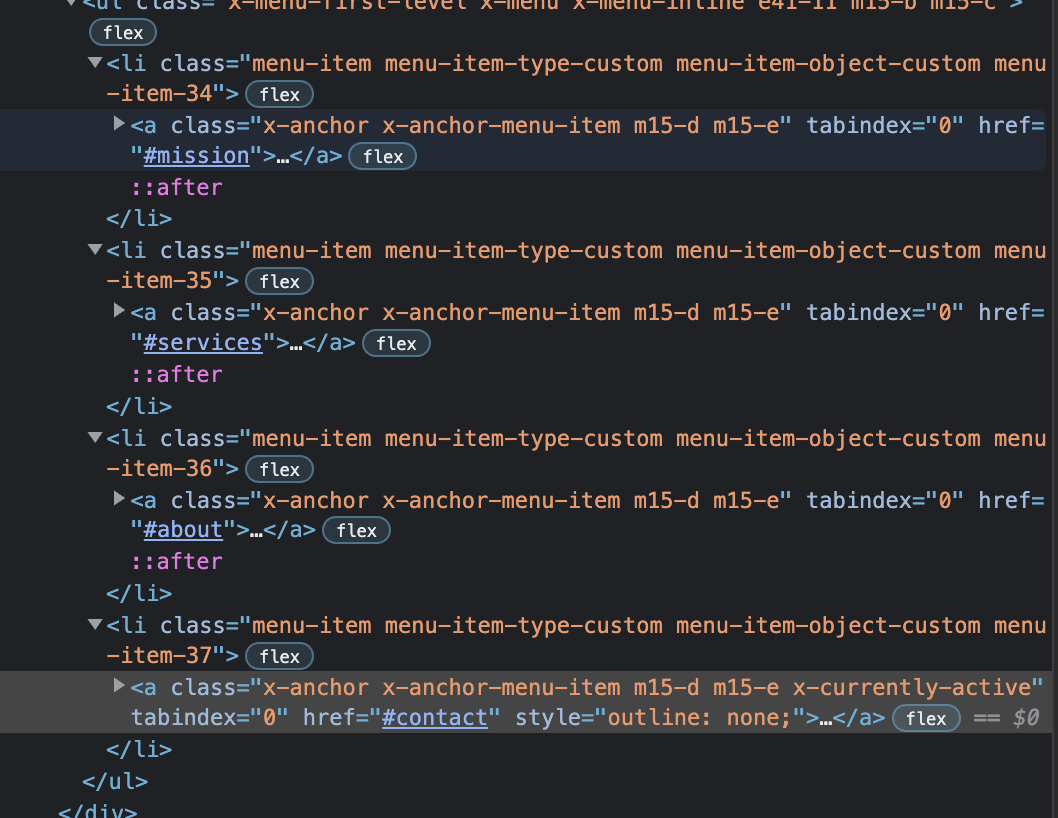Follow the #services href link

coord(203,343)
